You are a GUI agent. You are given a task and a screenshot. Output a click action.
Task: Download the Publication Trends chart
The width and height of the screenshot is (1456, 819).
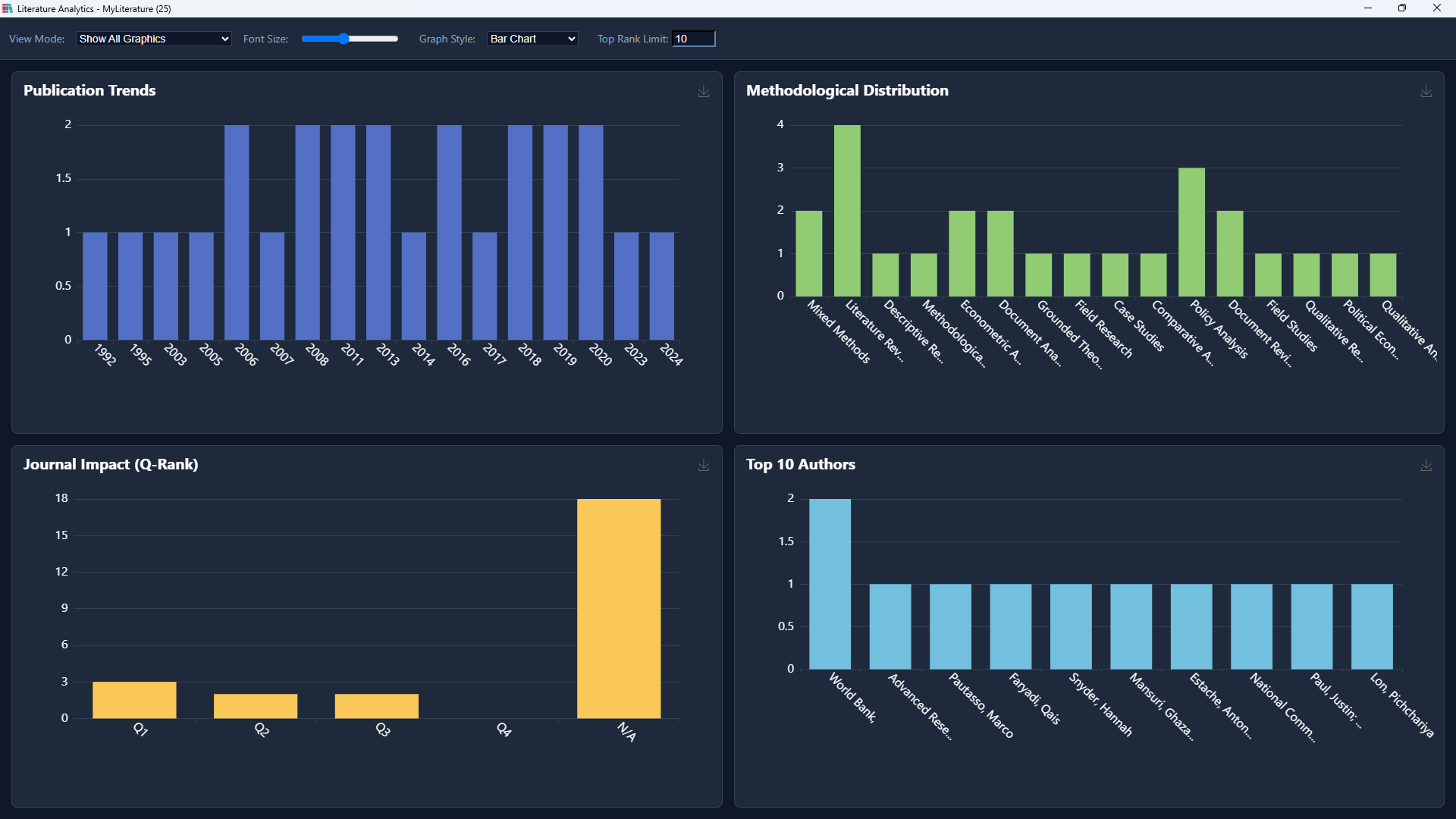pyautogui.click(x=704, y=91)
